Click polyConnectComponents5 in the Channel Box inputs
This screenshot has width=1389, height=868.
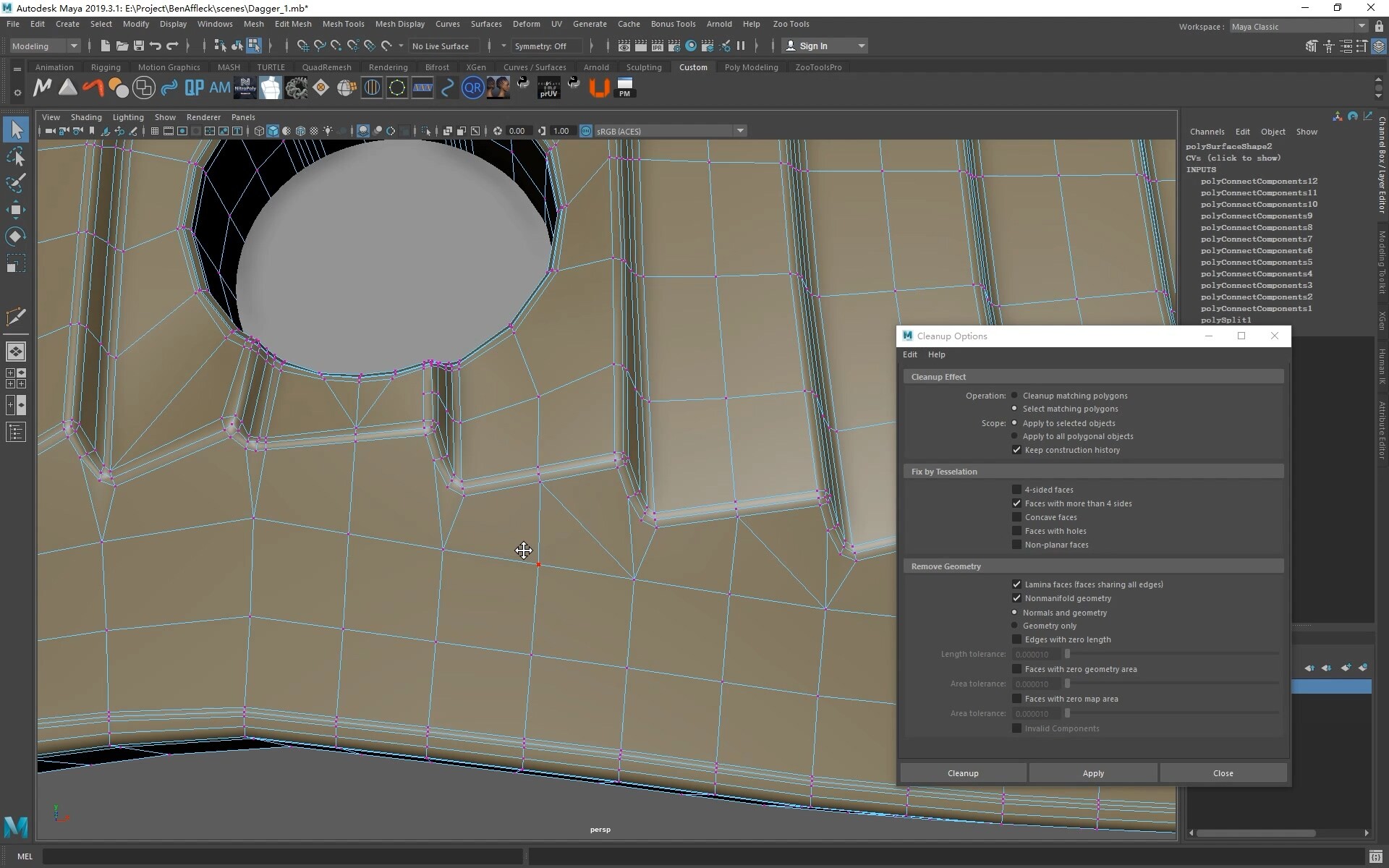pyautogui.click(x=1257, y=262)
